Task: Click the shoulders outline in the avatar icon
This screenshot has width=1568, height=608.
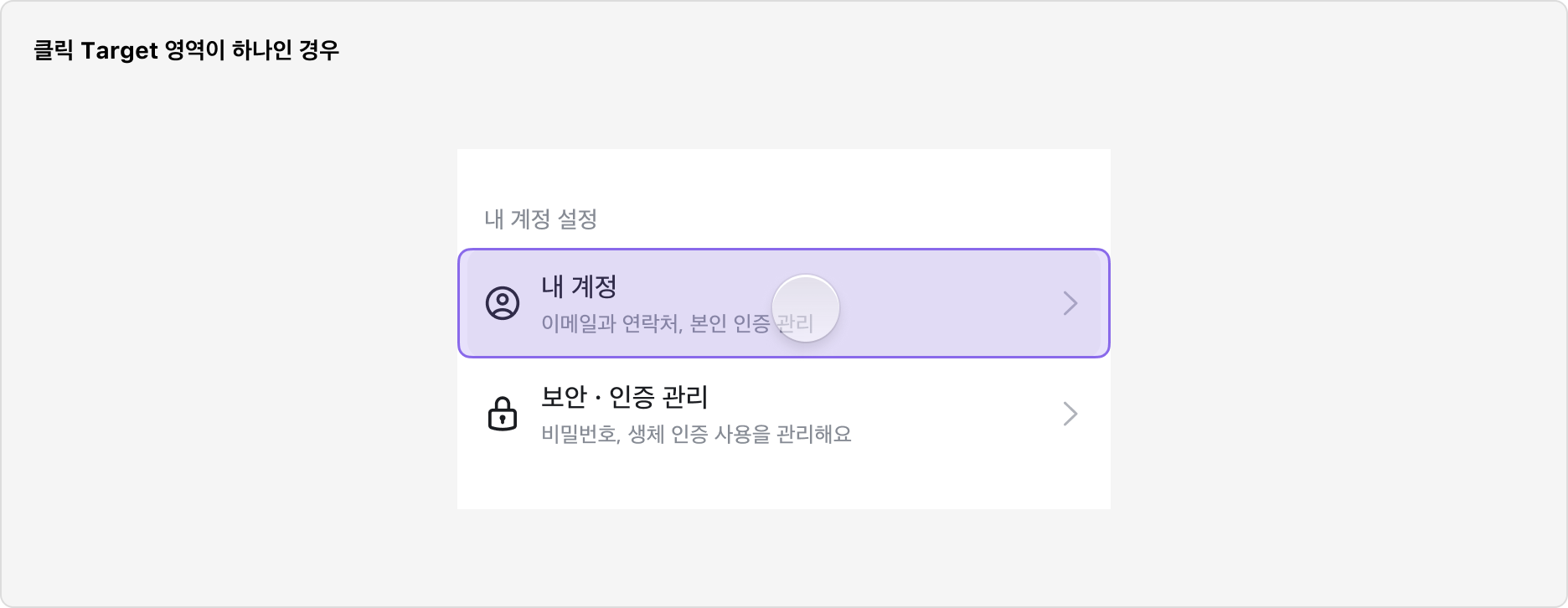Action: point(503,312)
